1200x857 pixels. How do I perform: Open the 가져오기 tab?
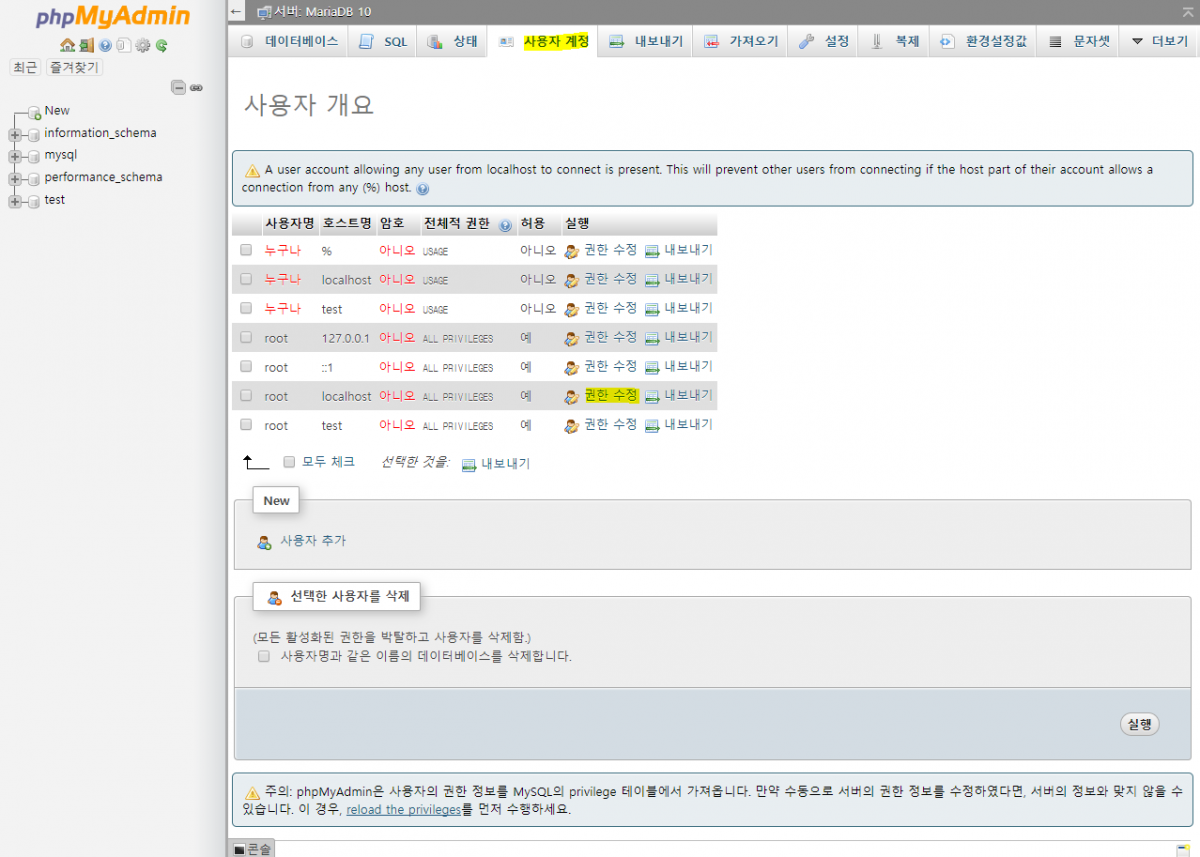(x=740, y=41)
